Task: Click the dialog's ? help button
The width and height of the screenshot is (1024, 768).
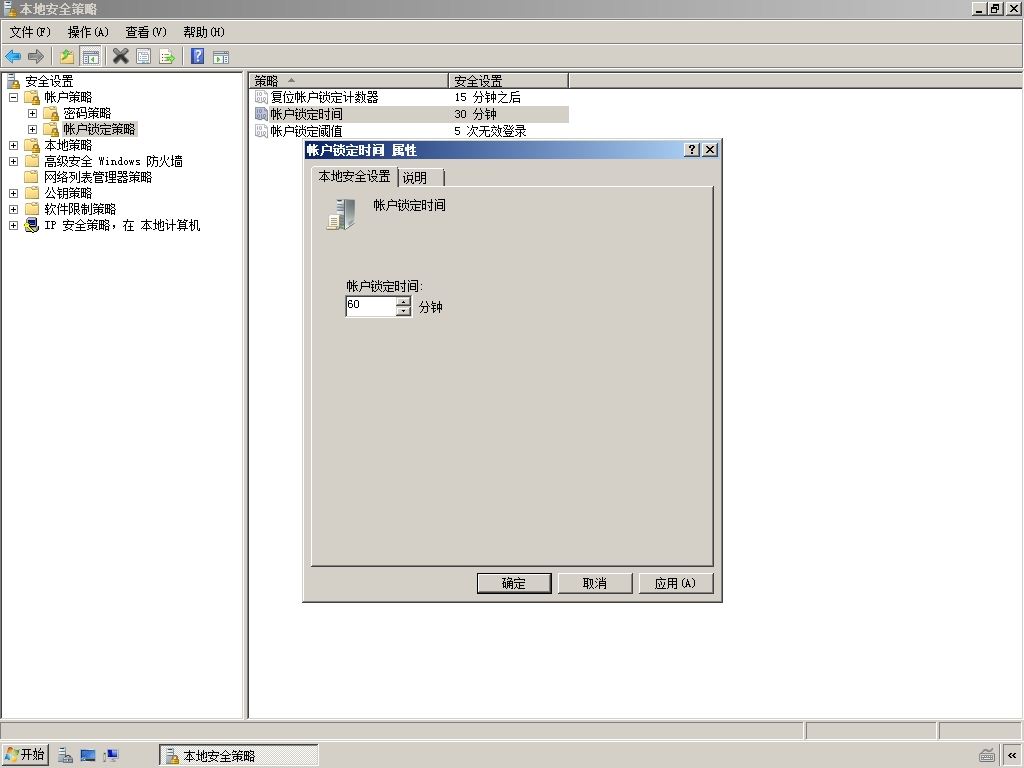Action: pyautogui.click(x=692, y=150)
